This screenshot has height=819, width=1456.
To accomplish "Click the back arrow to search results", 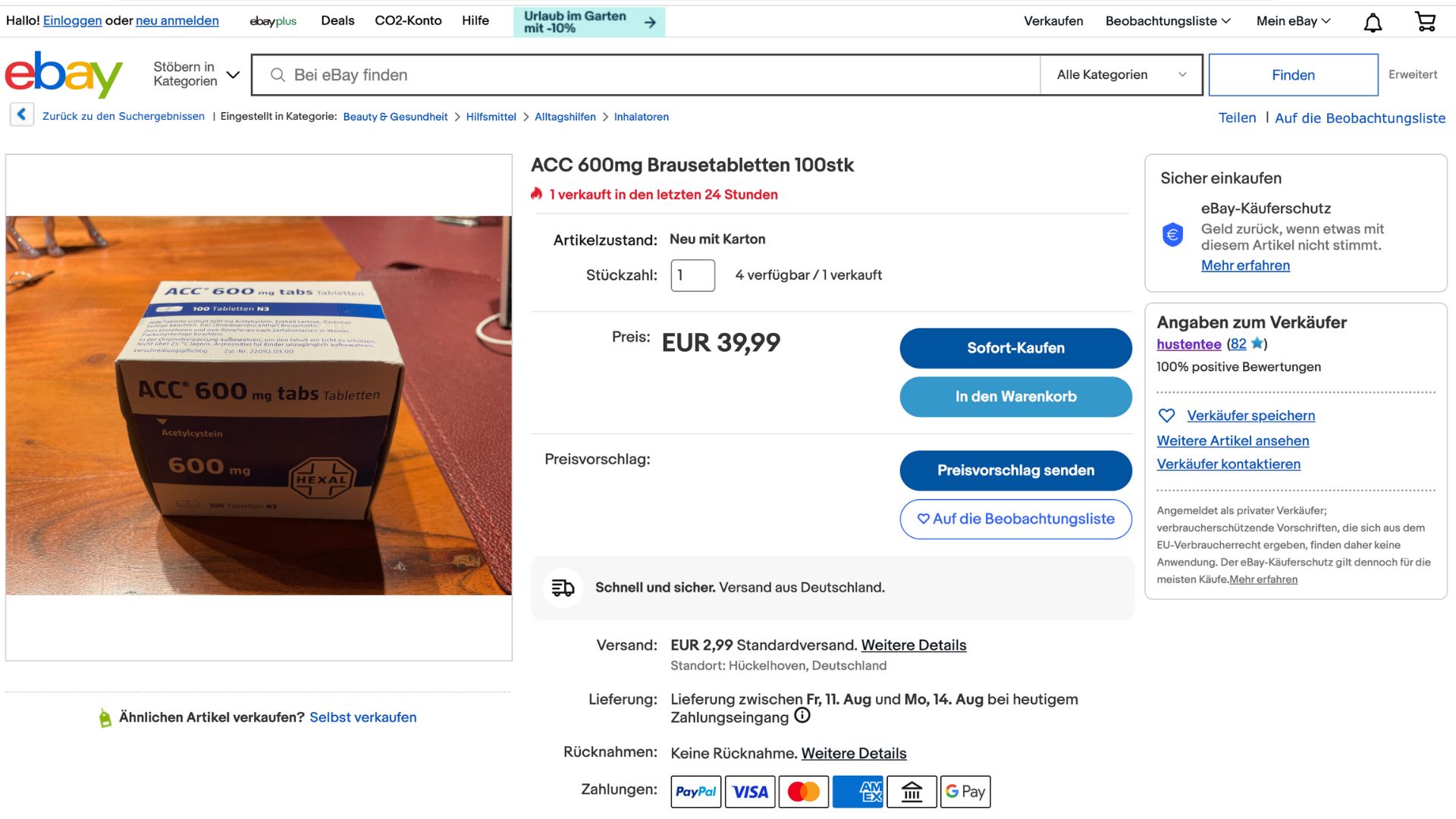I will 21,115.
